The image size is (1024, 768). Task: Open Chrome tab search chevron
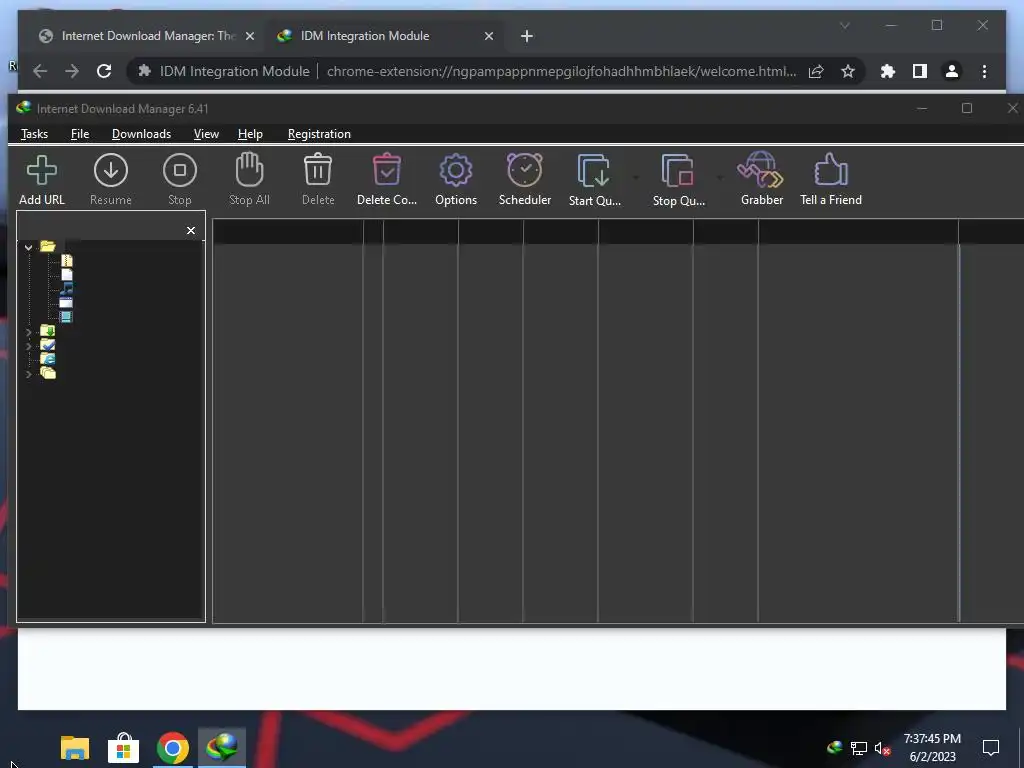[x=844, y=25]
